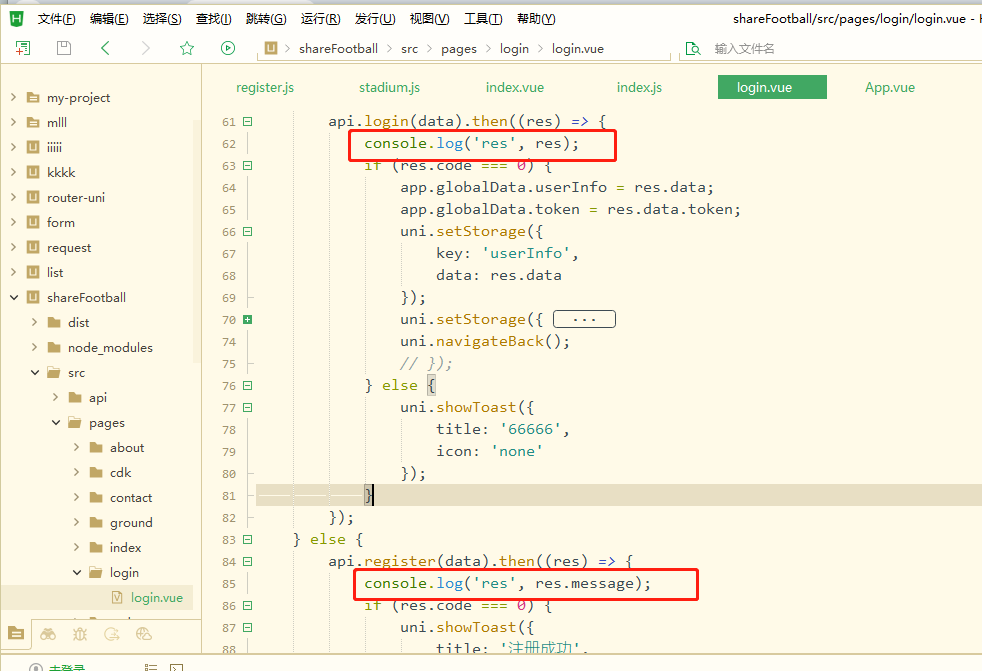Open the 运行(R) menu
The width and height of the screenshot is (982, 671).
click(320, 19)
